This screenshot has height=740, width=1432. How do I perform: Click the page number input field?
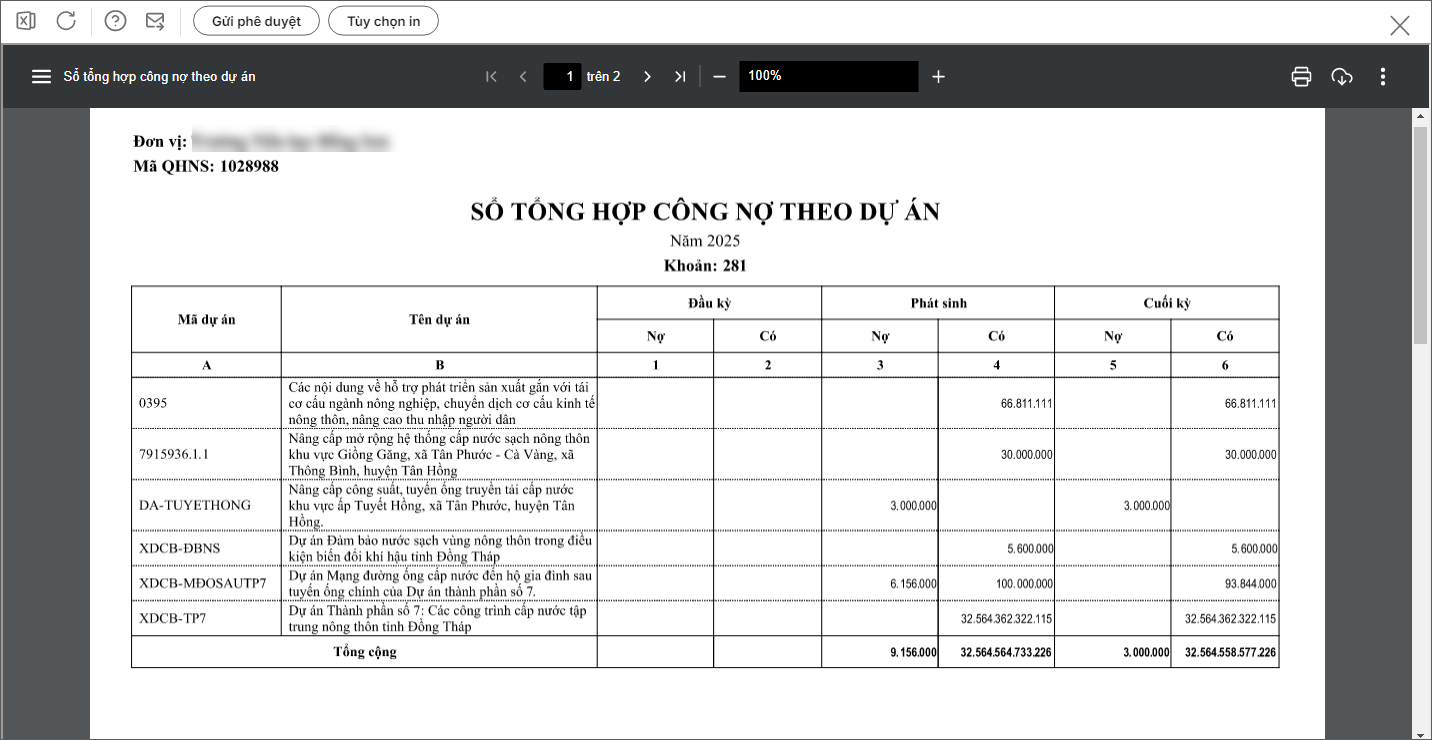563,77
